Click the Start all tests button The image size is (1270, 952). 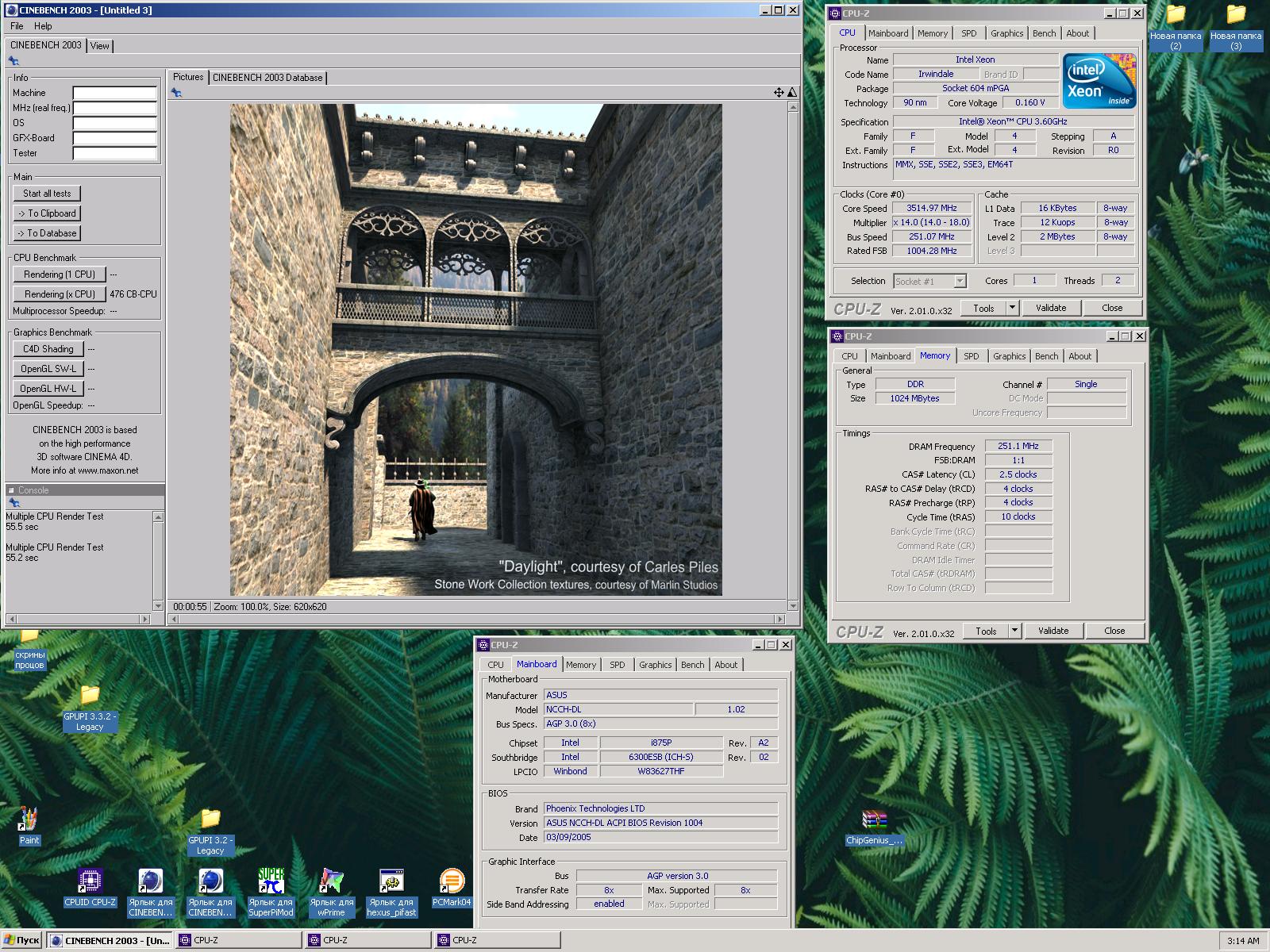(47, 194)
